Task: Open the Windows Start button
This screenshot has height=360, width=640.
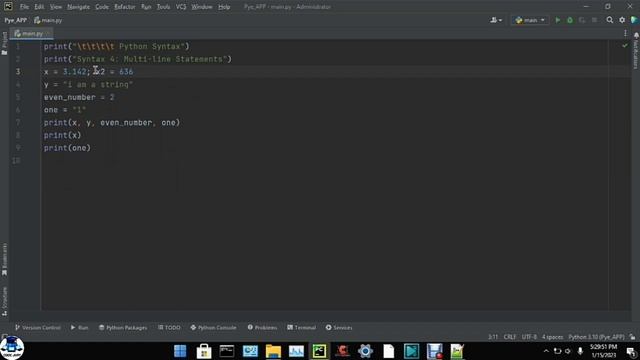Action: (x=180, y=351)
